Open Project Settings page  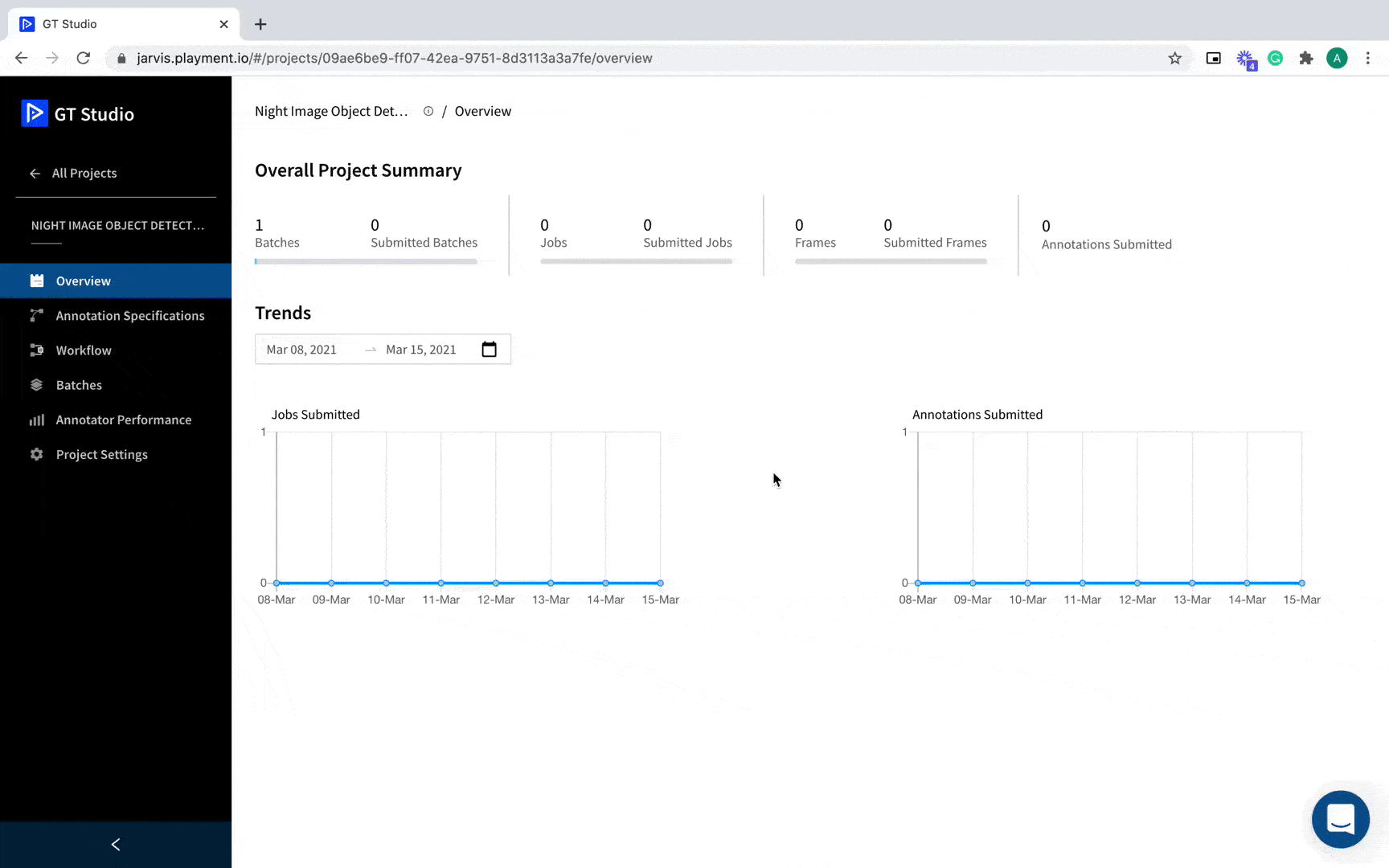tap(116, 454)
